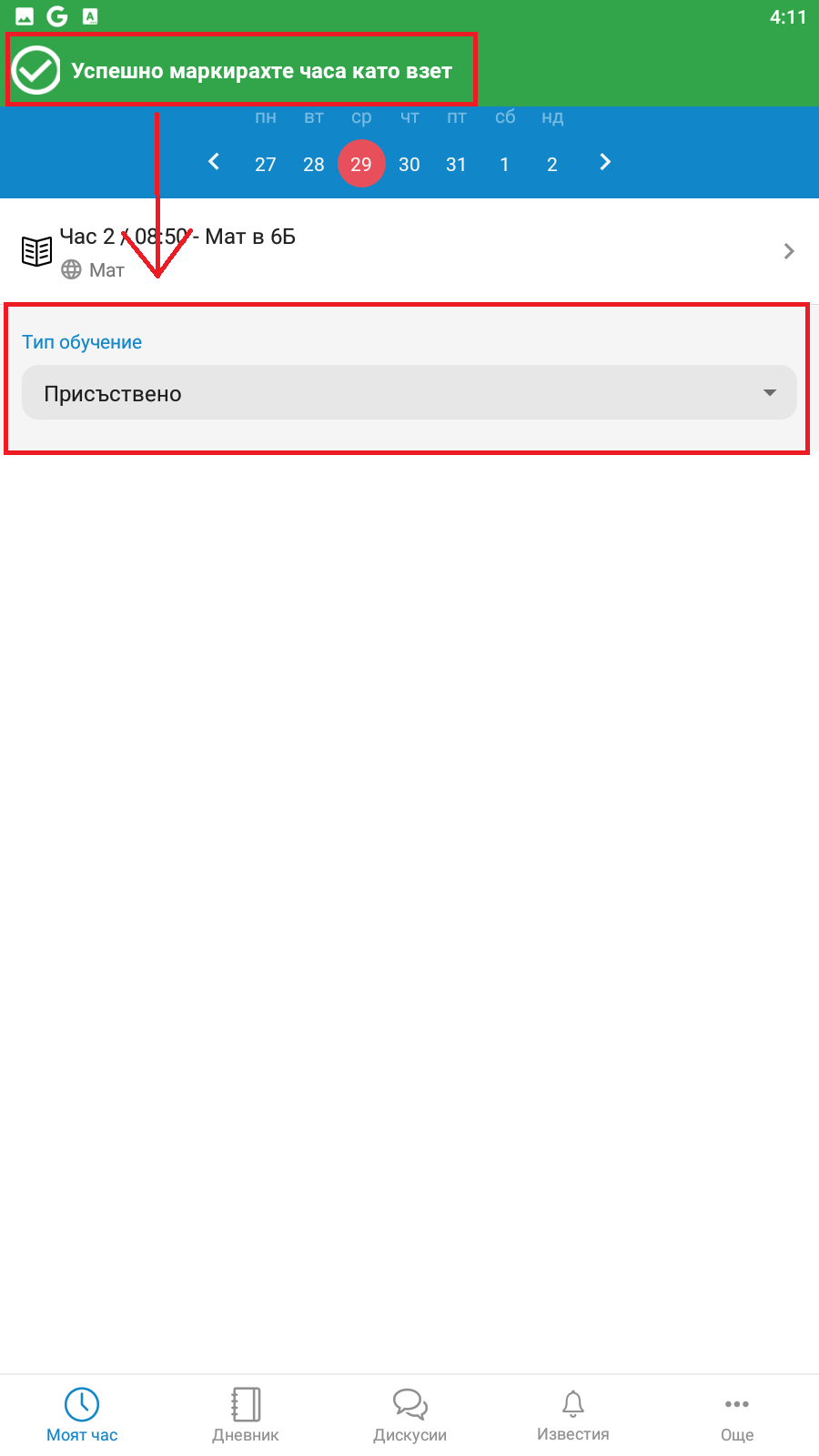Open the Дискусии chat tab
819x1456 pixels.
(x=409, y=1415)
